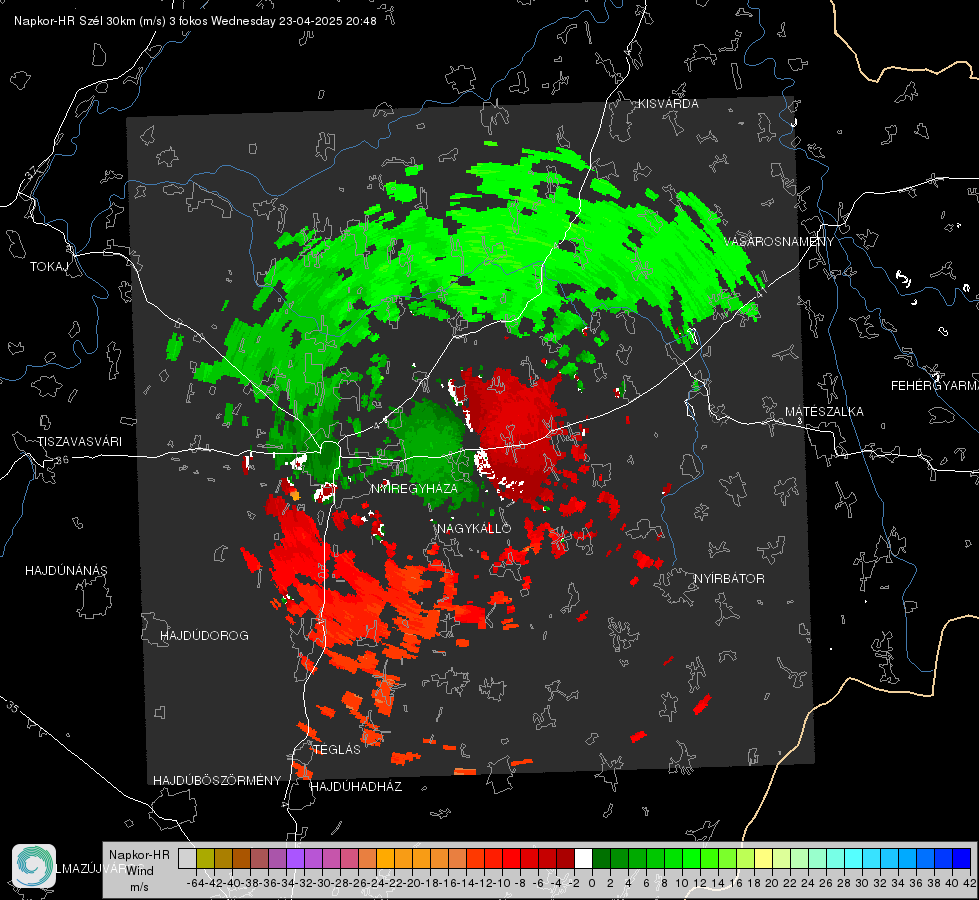Click the white legend swatch

click(583, 858)
